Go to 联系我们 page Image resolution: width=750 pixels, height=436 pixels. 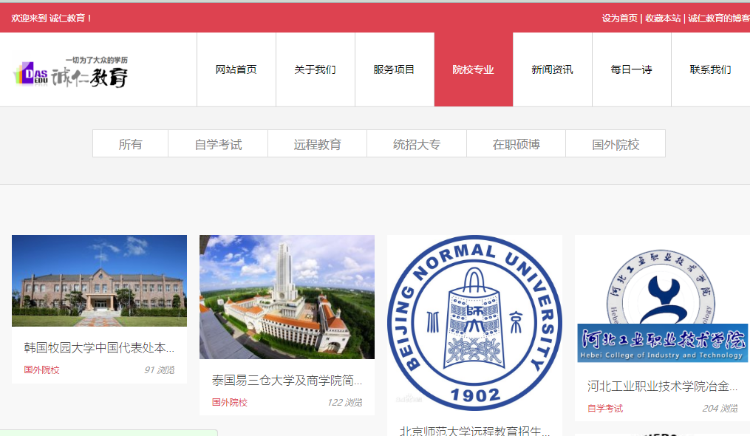click(710, 70)
